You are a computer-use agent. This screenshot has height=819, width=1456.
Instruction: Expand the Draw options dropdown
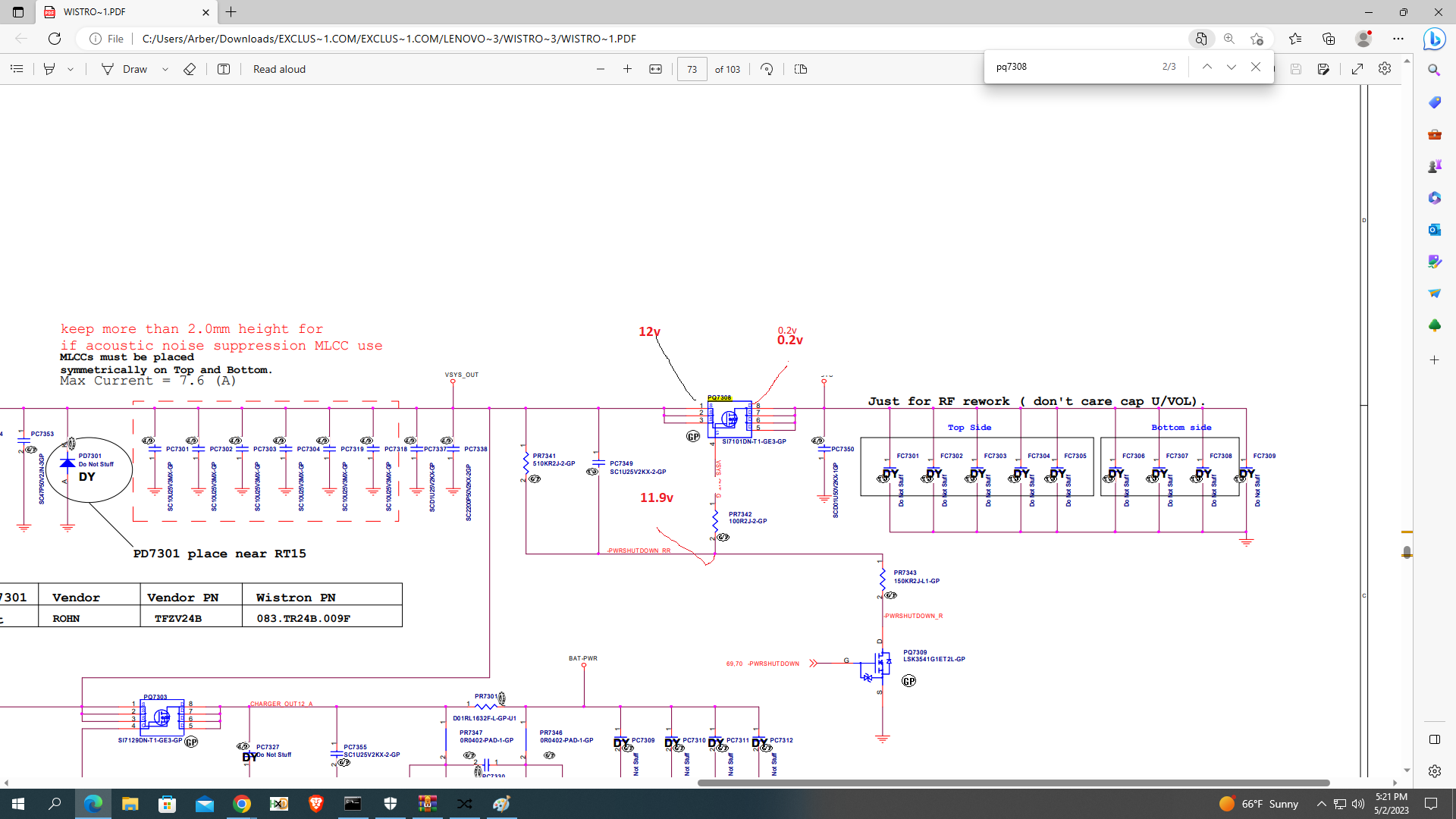pyautogui.click(x=165, y=69)
